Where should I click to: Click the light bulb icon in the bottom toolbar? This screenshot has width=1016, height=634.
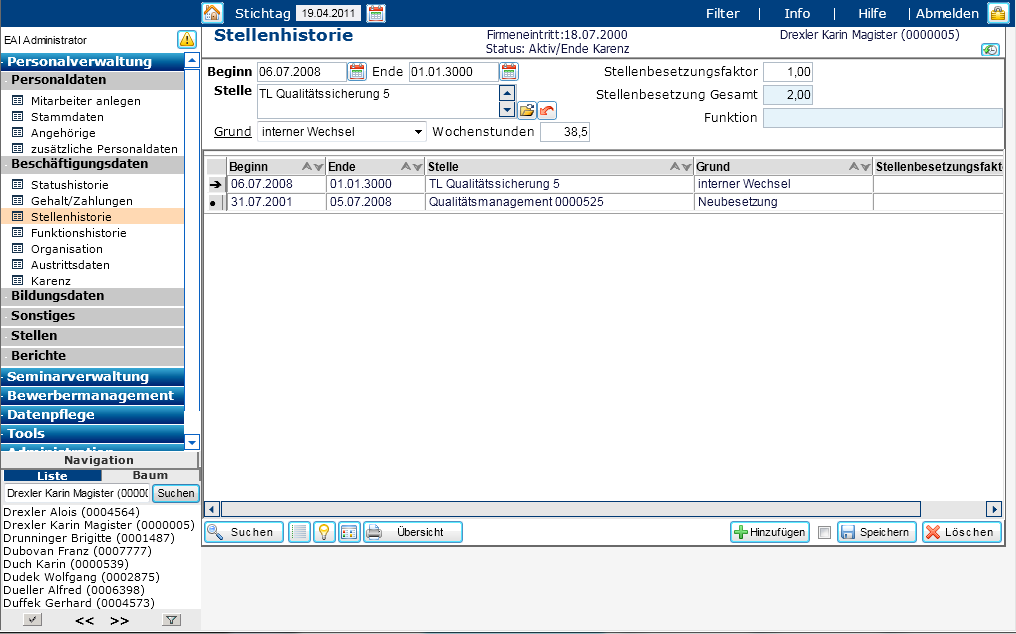(324, 532)
